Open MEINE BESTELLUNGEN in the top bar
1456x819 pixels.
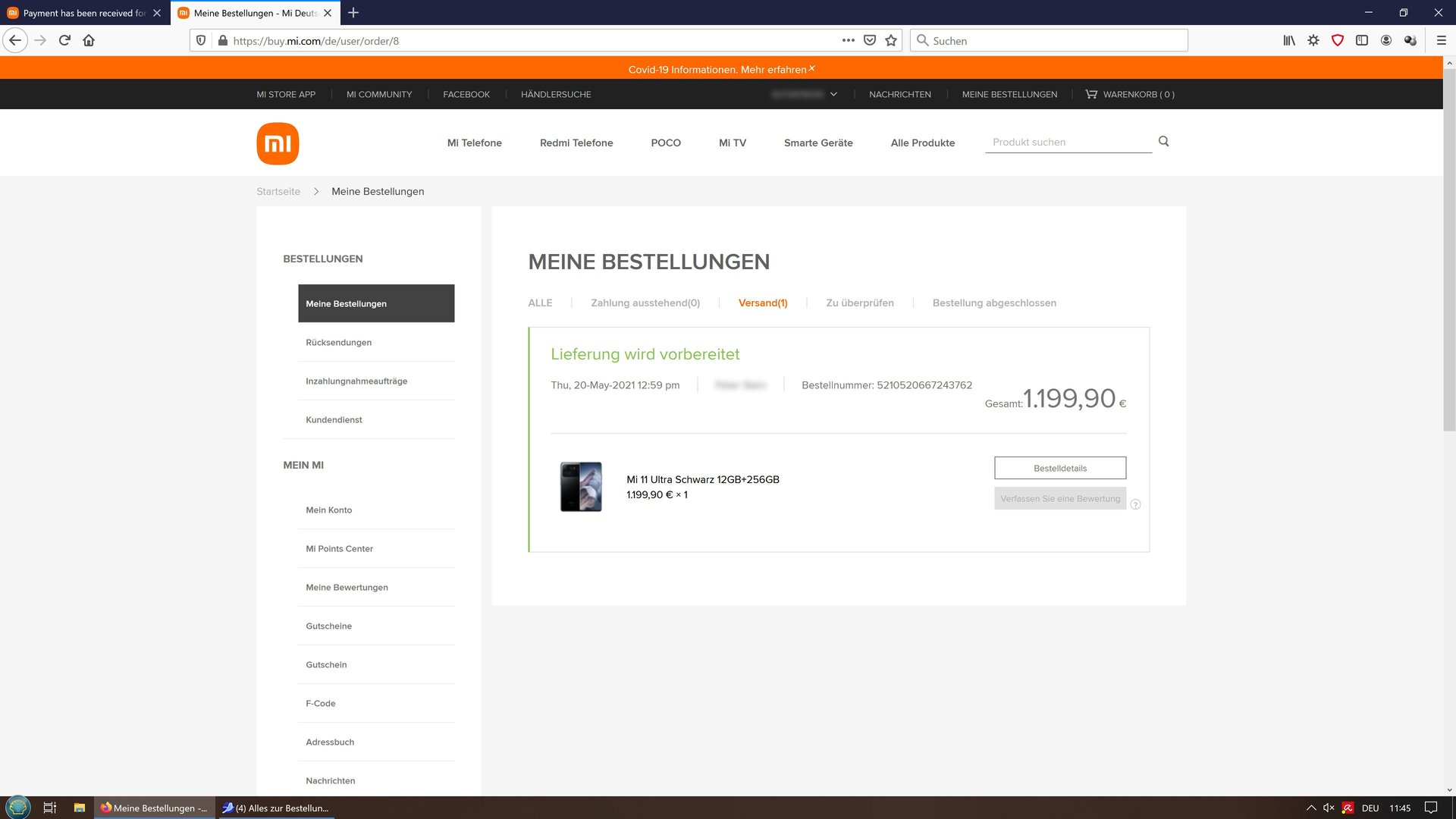pyautogui.click(x=1009, y=94)
